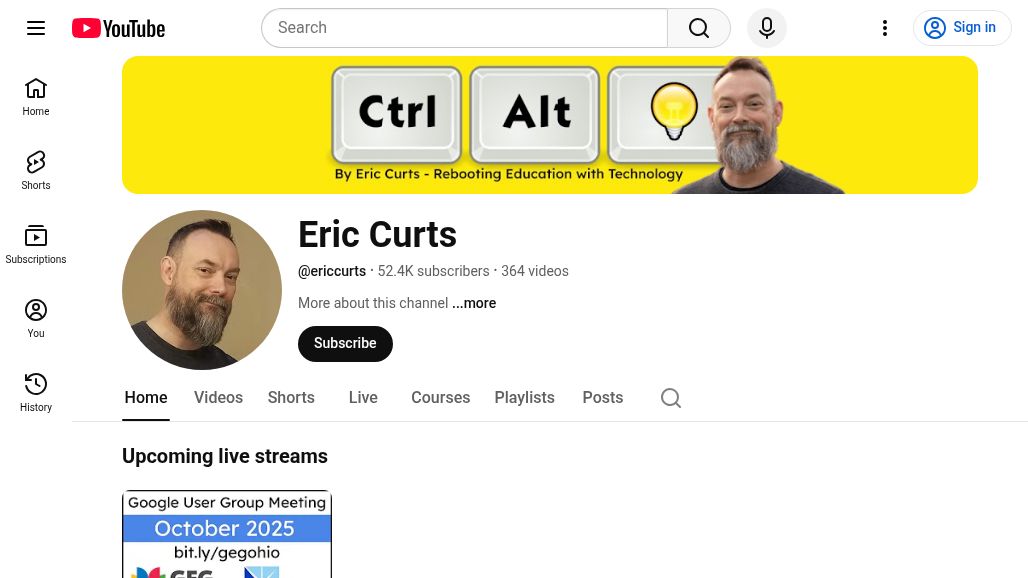Open Subscriptions from the sidebar
The image size is (1028, 578).
pos(36,244)
